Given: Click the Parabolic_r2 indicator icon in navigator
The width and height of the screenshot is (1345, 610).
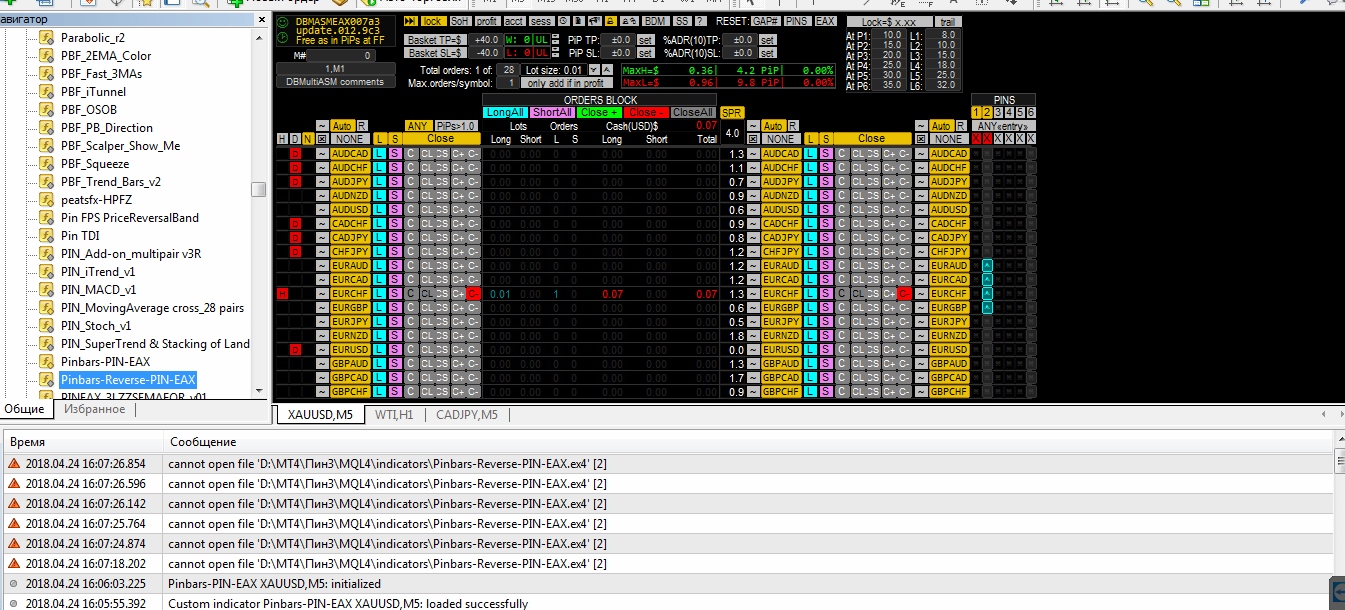Looking at the screenshot, I should click(x=46, y=38).
